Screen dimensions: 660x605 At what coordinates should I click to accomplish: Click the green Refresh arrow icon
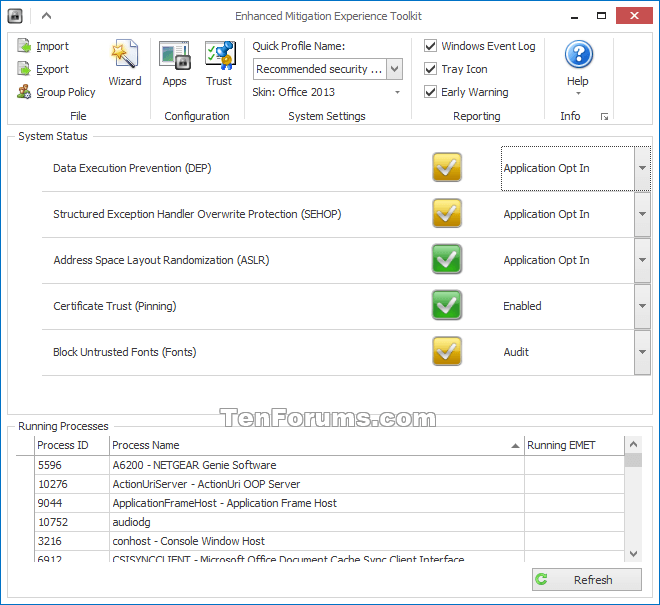pyautogui.click(x=541, y=579)
